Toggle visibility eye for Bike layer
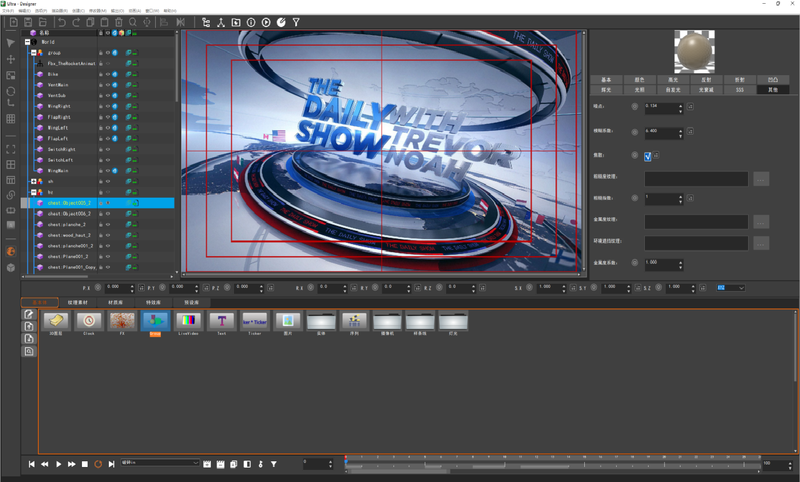The image size is (800, 482). click(x=108, y=74)
